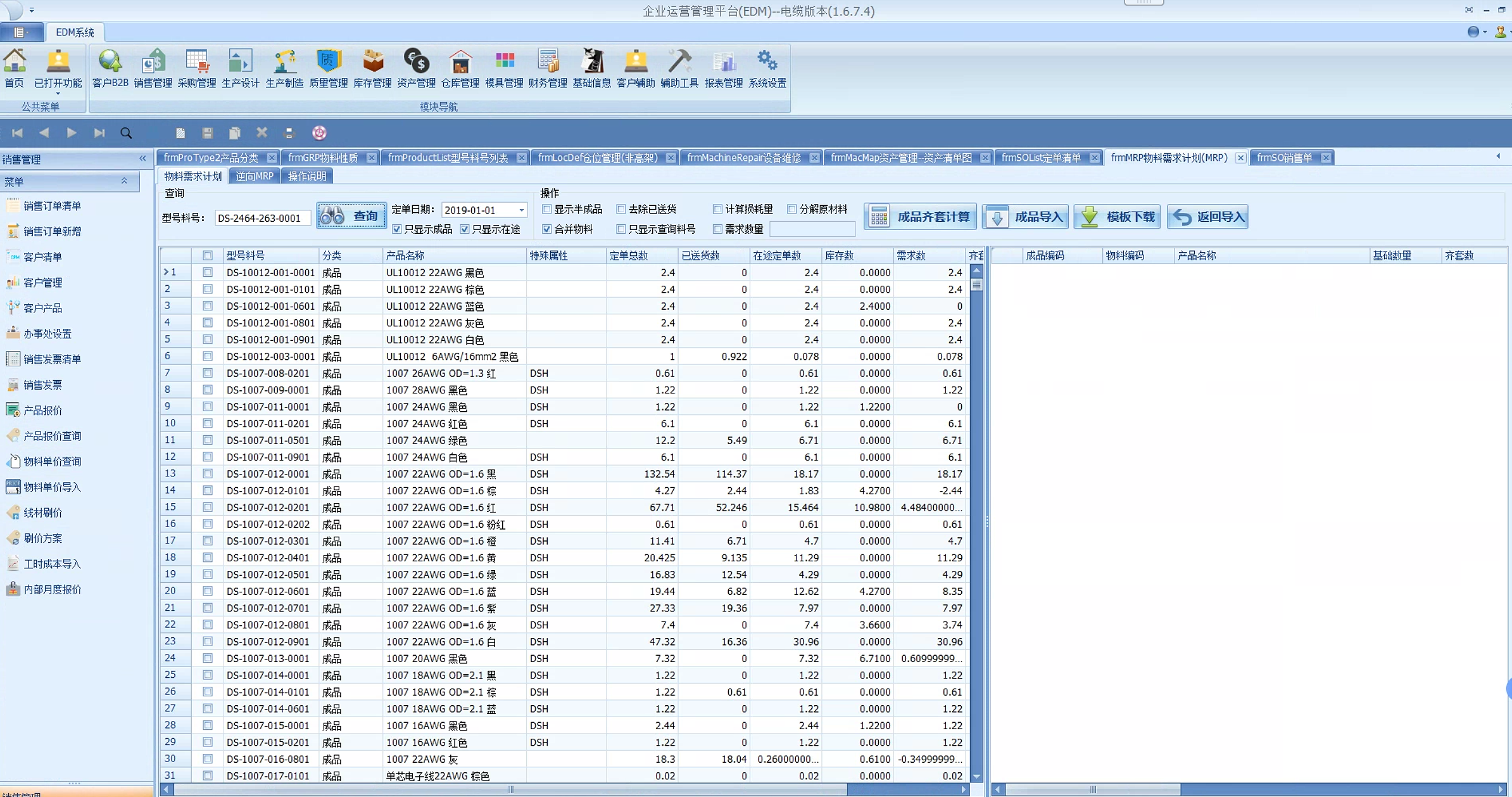Click the pink refresh toolbar icon
This screenshot has width=1512, height=797.
pyautogui.click(x=319, y=132)
